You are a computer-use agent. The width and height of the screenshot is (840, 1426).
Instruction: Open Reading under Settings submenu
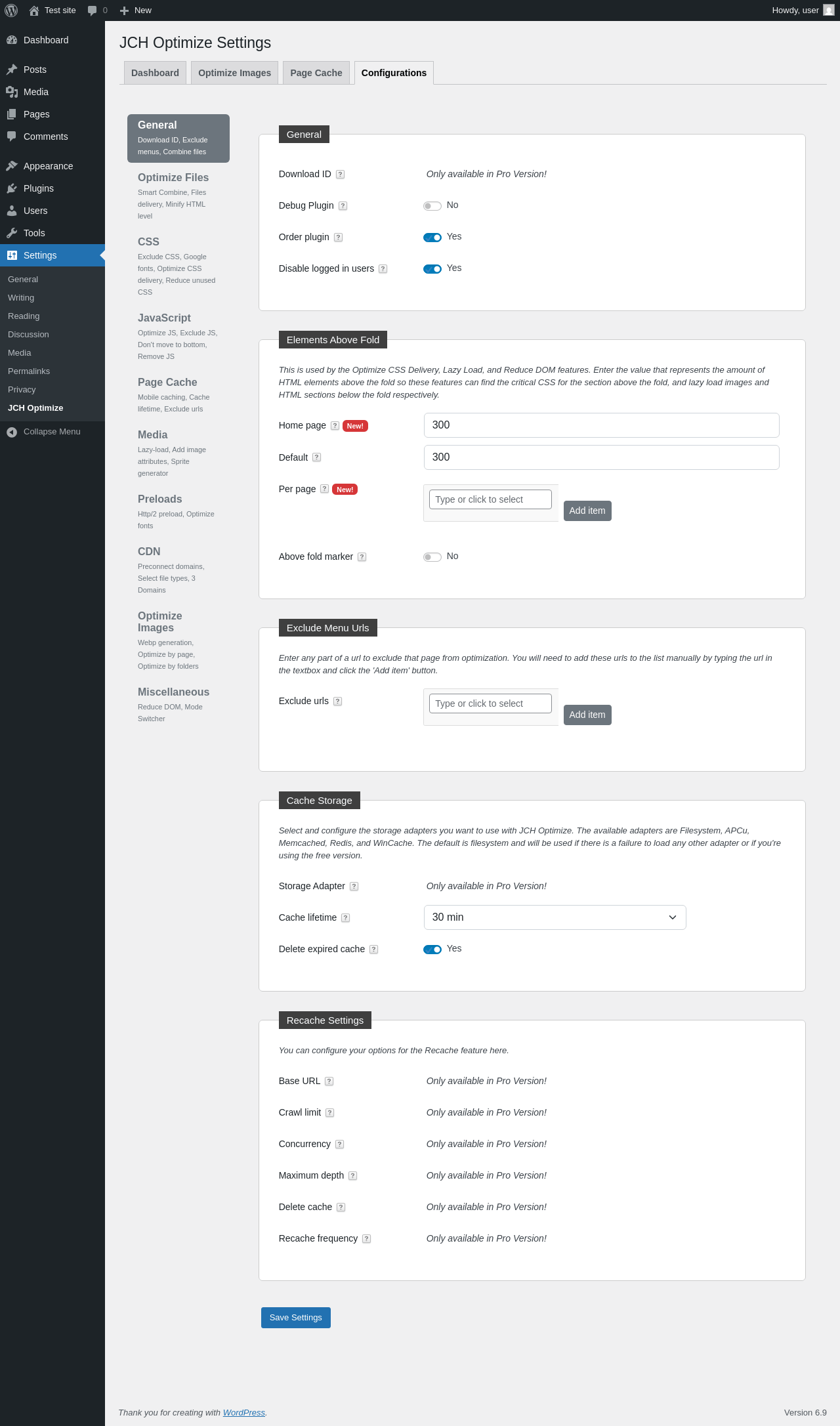coord(52,316)
